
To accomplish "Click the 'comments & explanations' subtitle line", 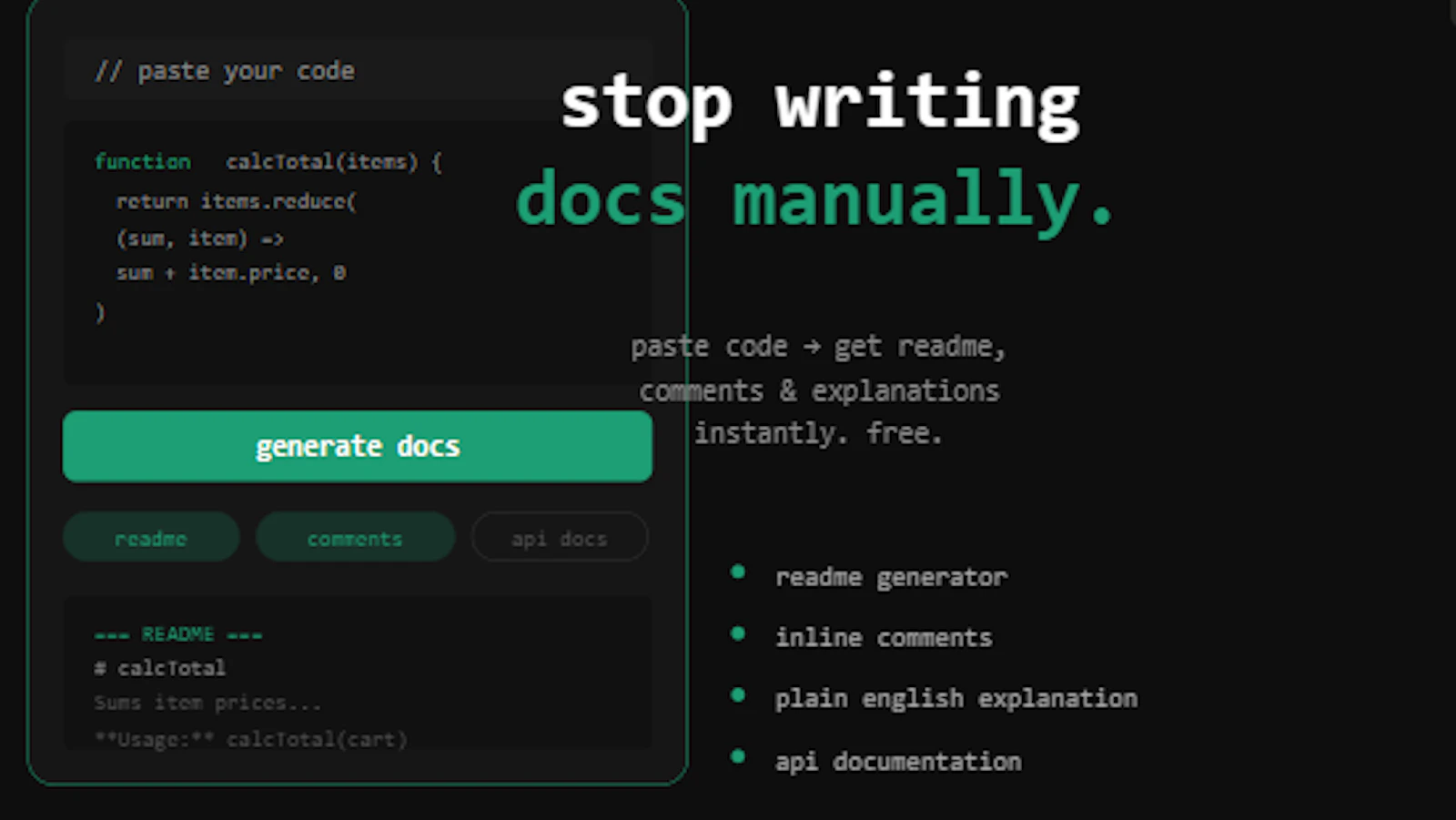I will [819, 390].
